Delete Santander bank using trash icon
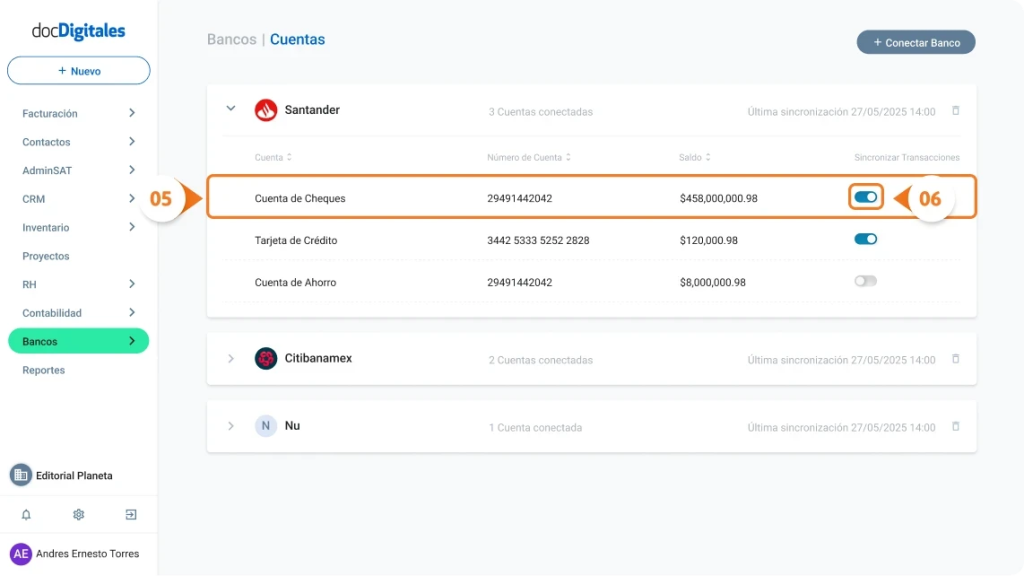This screenshot has height=576, width=1024. pos(955,111)
